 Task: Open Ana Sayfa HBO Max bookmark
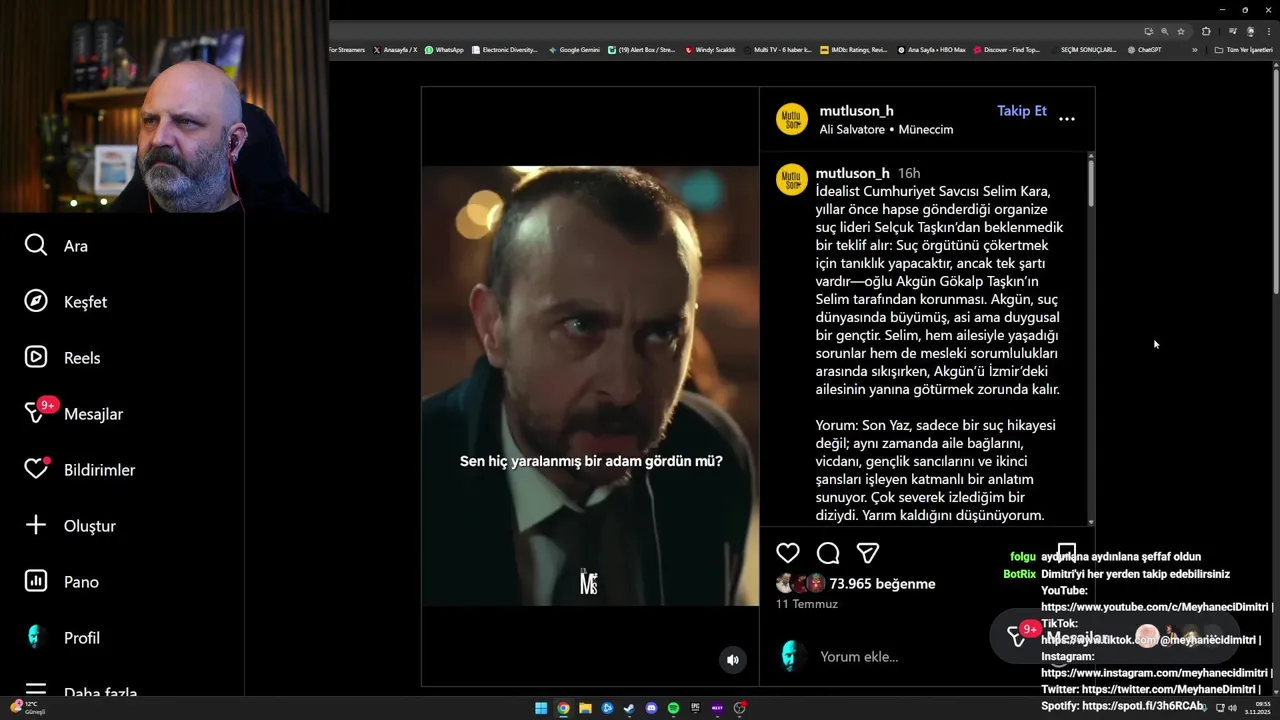[x=931, y=50]
